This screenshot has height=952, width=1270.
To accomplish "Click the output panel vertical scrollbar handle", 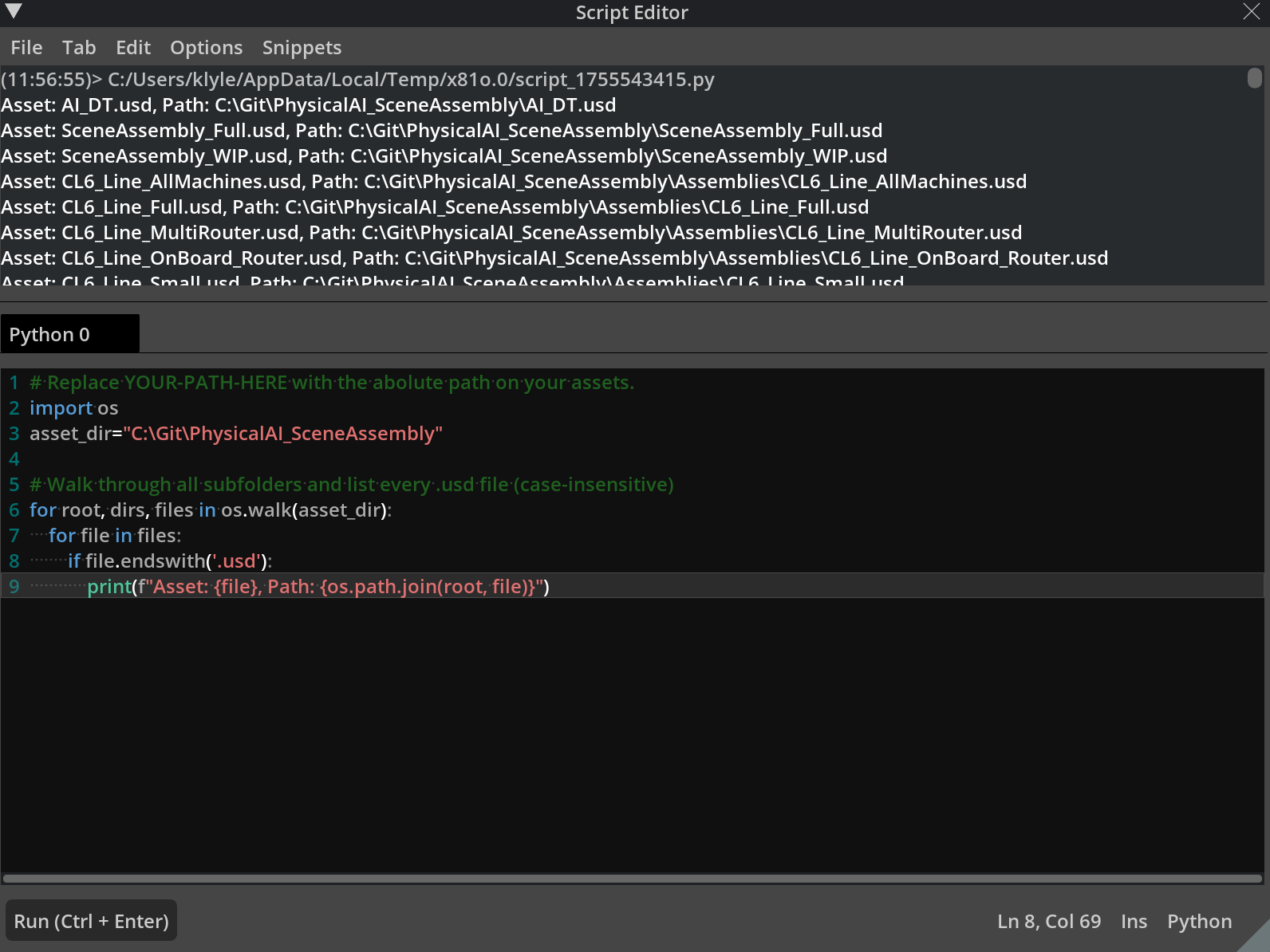I will 1254,78.
